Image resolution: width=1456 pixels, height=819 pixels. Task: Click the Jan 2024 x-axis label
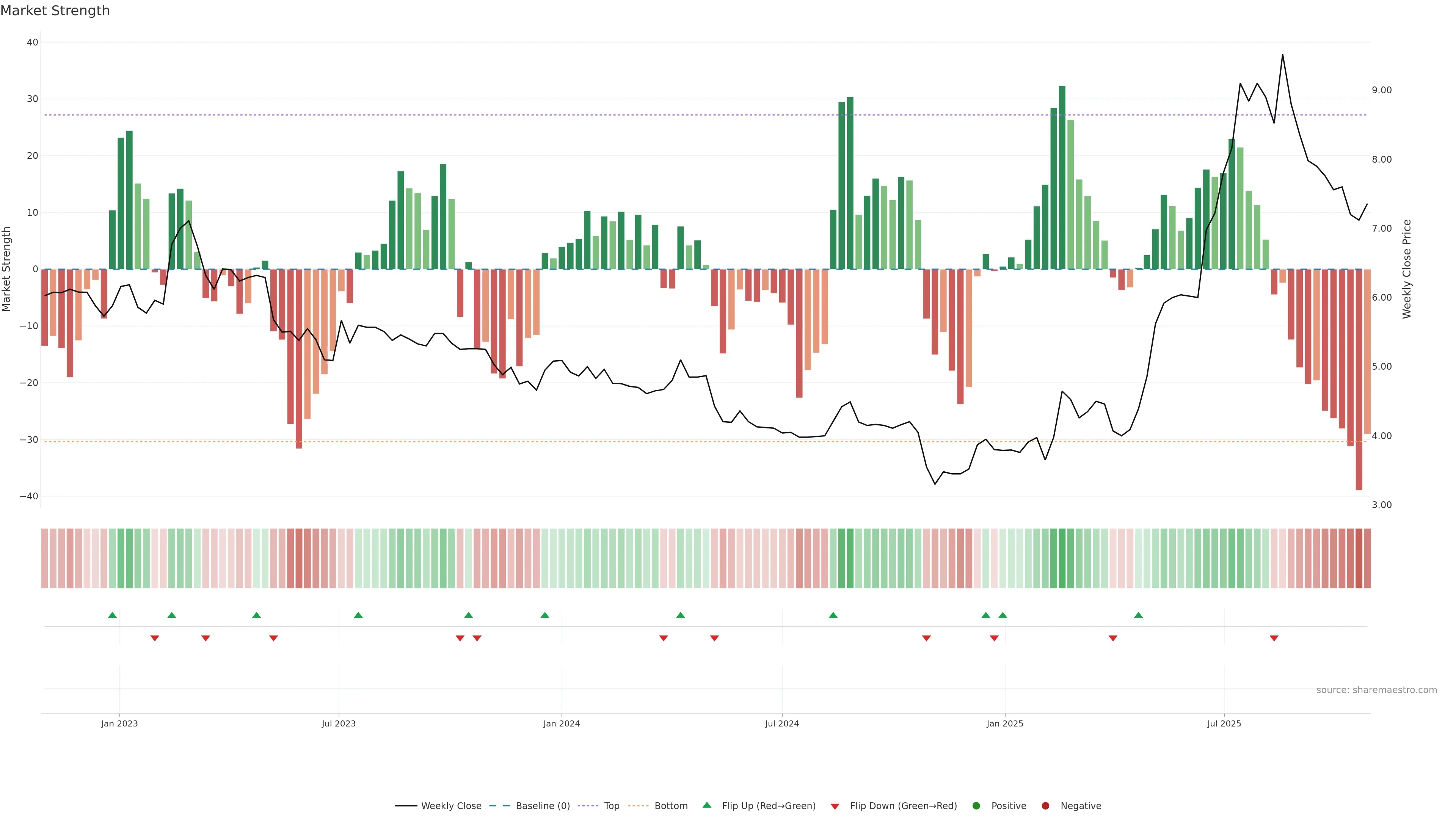pyautogui.click(x=561, y=723)
